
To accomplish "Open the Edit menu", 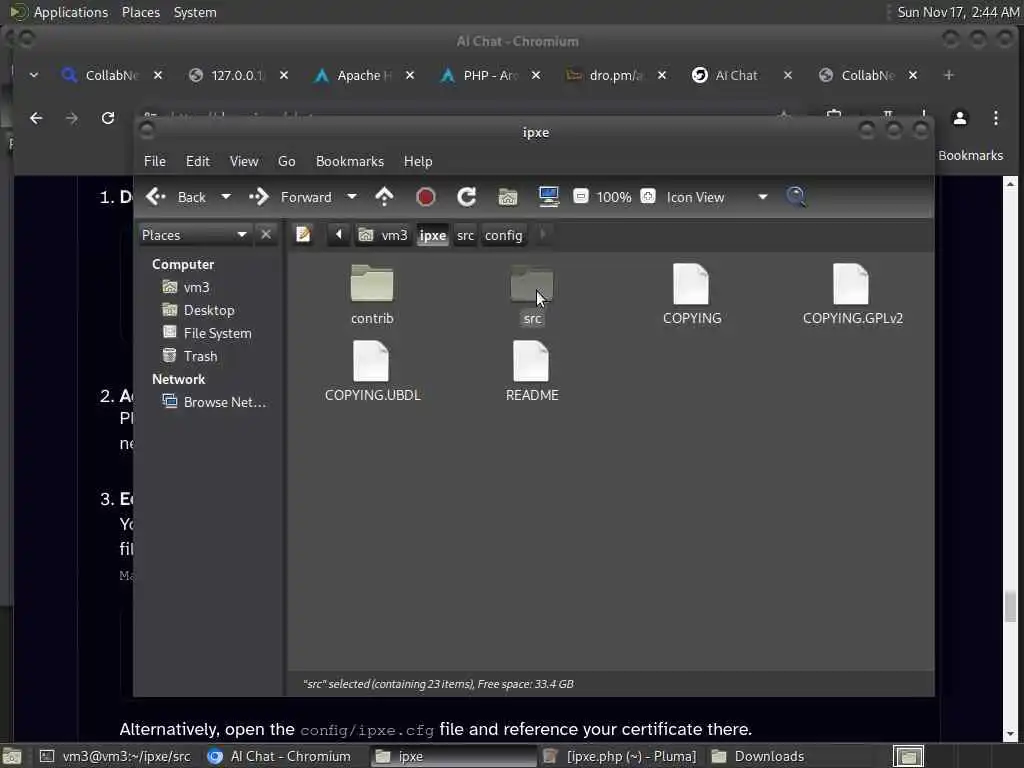I will point(198,161).
